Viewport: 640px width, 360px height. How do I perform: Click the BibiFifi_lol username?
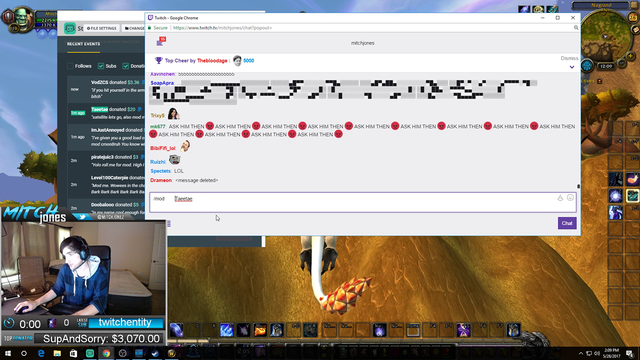coord(162,148)
